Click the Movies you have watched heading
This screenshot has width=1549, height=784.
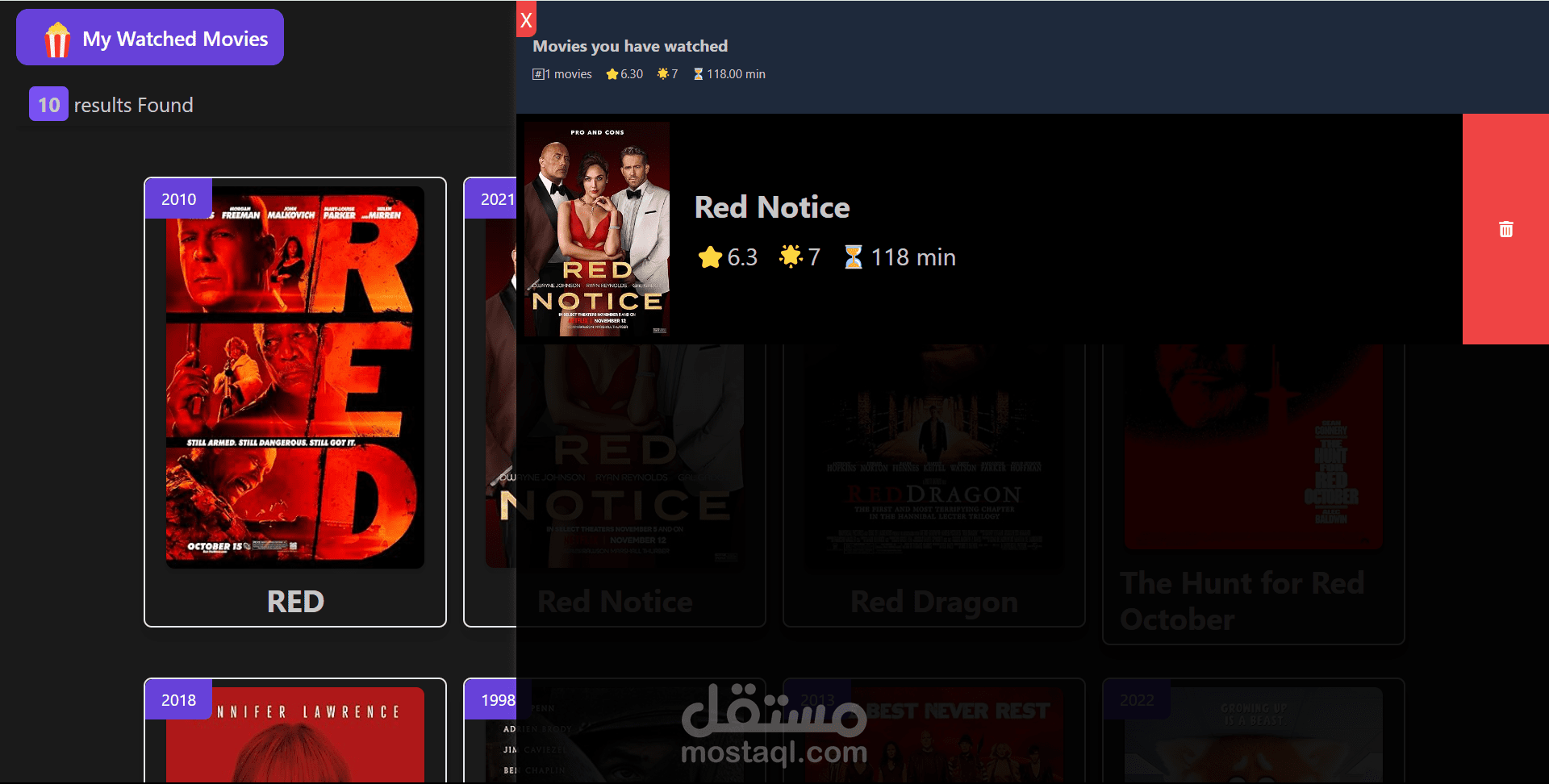[630, 46]
